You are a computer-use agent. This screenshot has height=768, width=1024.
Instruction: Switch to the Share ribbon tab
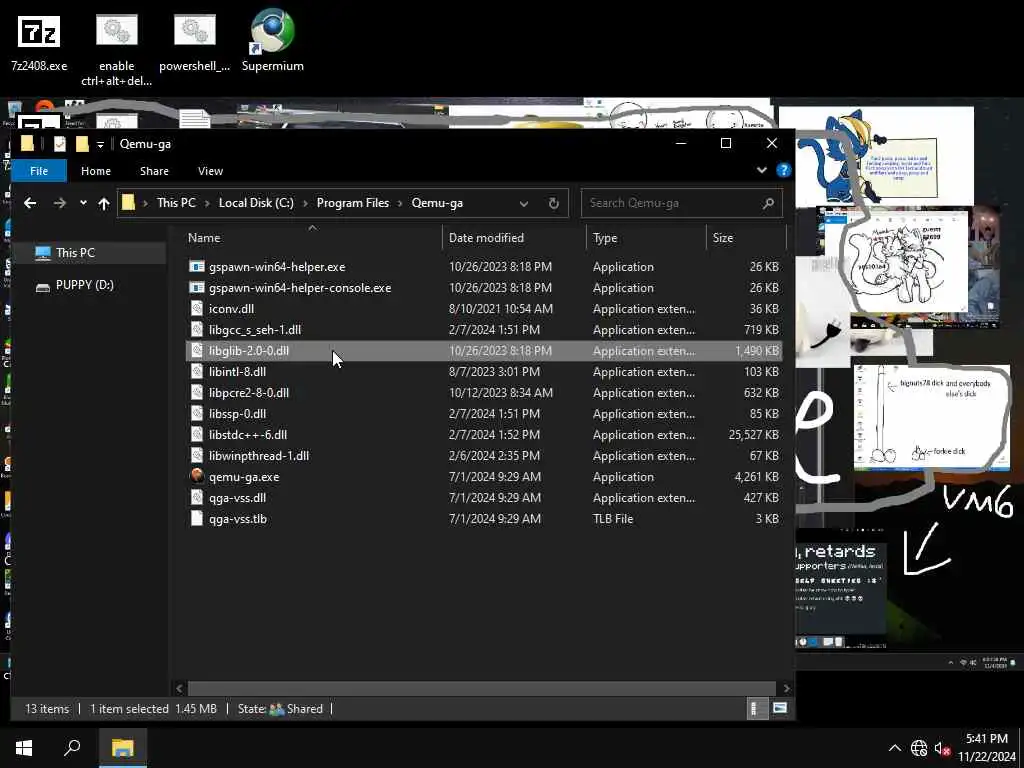154,171
